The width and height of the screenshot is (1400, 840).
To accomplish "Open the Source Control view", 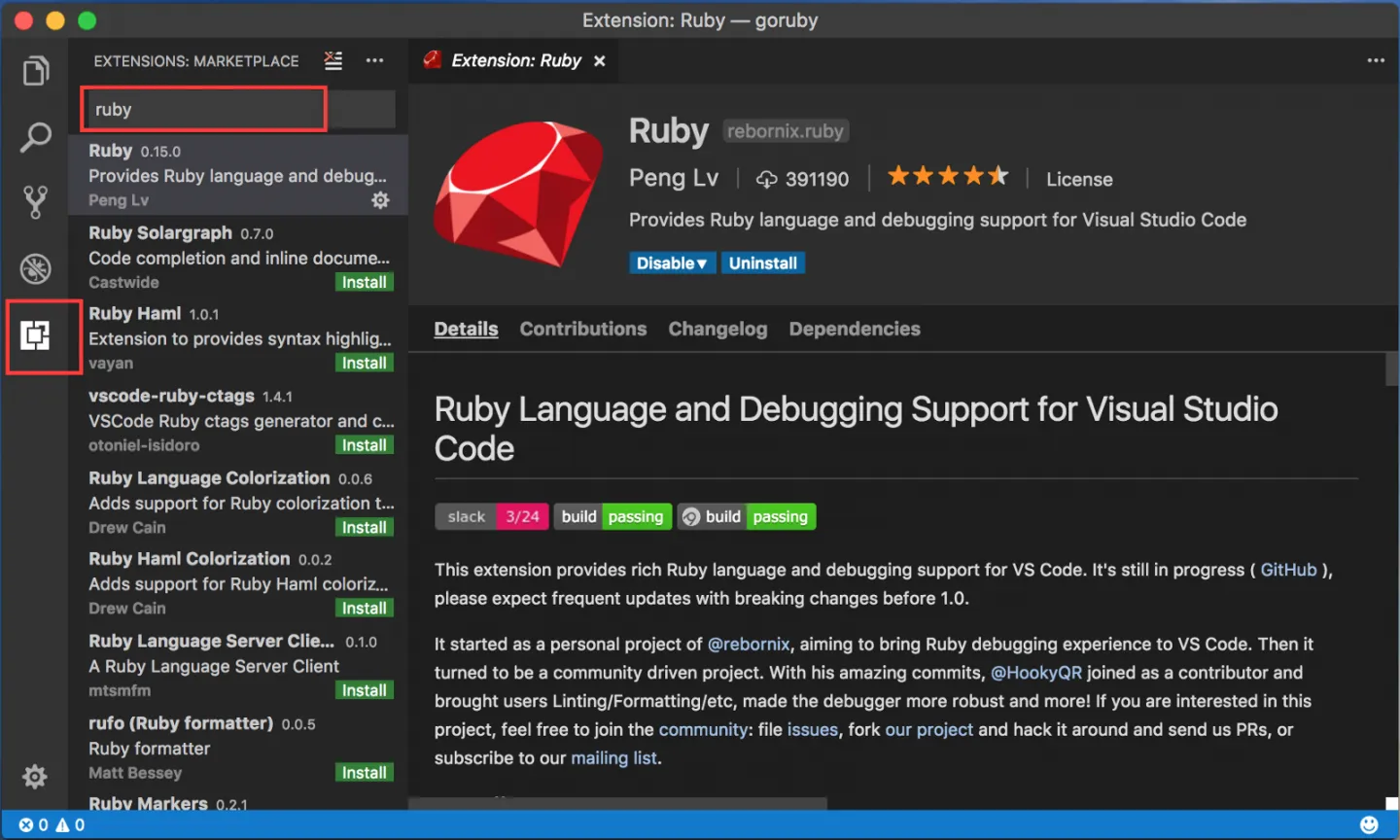I will coord(36,202).
